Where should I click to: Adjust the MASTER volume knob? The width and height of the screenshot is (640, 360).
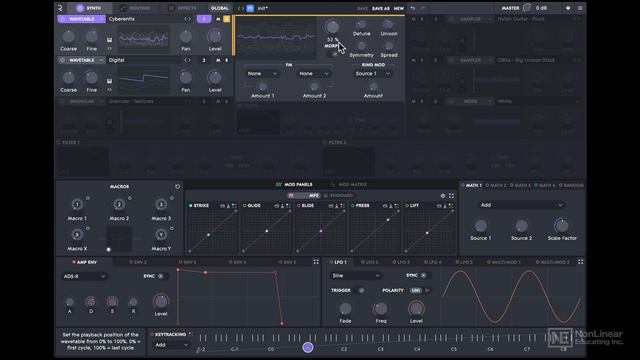pos(528,8)
